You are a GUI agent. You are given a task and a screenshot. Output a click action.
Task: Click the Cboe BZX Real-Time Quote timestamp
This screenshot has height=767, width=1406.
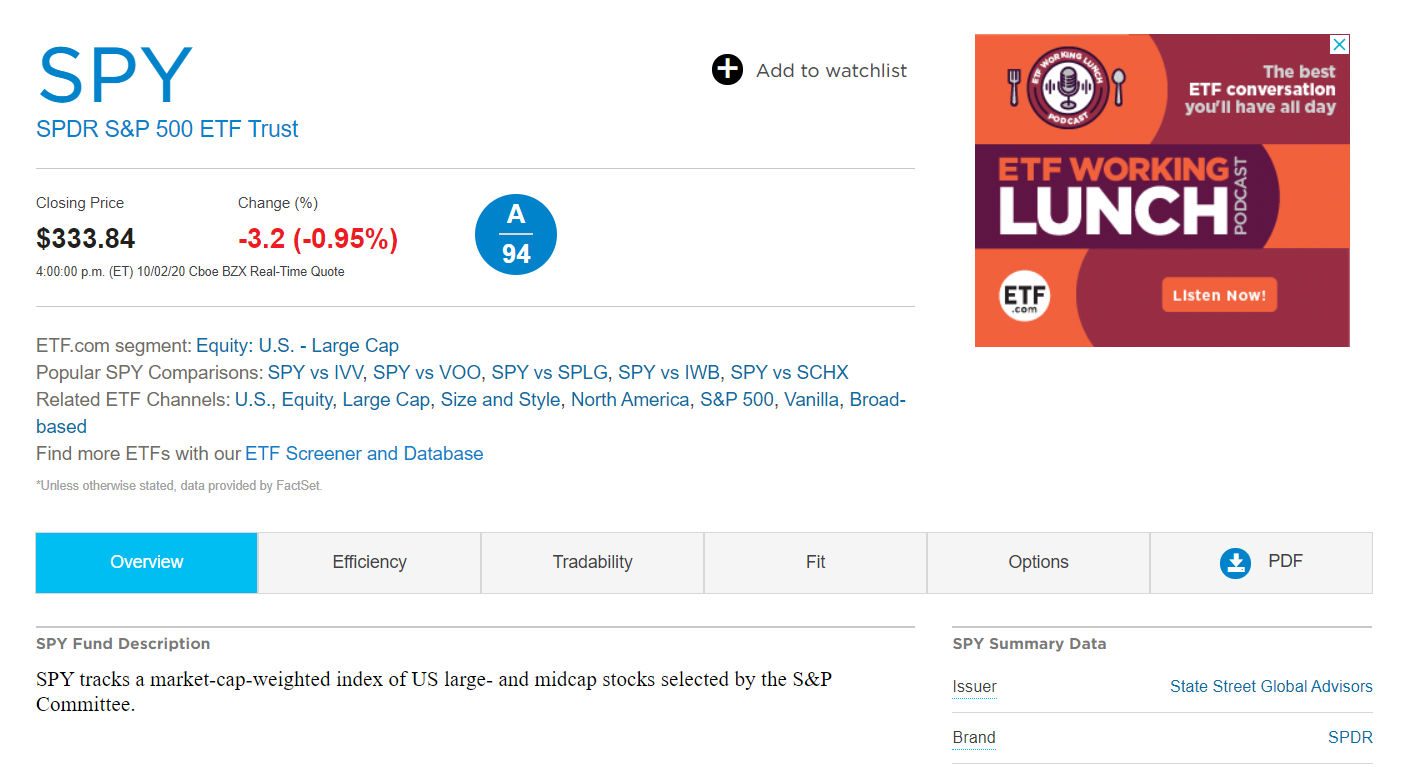point(190,272)
